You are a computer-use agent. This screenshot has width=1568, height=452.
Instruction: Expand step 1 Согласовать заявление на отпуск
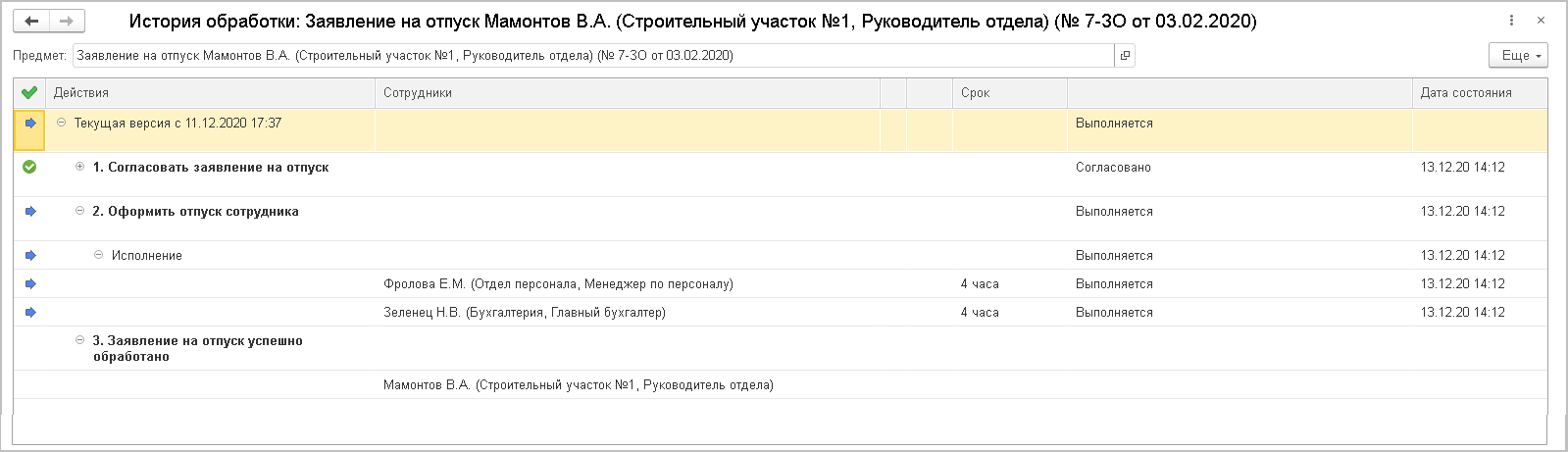click(x=80, y=168)
